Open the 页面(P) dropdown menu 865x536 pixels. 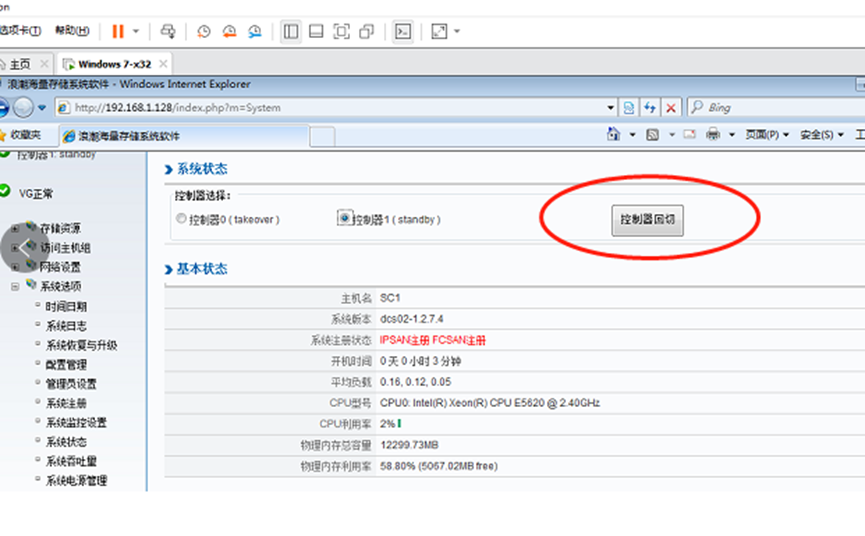pyautogui.click(x=767, y=134)
